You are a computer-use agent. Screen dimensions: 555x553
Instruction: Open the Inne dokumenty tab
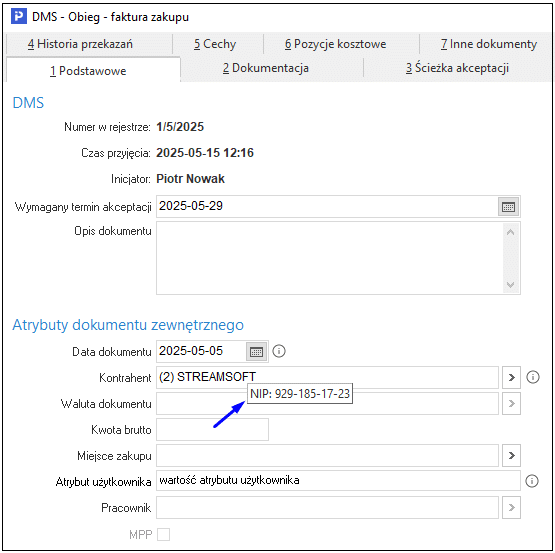[488, 44]
